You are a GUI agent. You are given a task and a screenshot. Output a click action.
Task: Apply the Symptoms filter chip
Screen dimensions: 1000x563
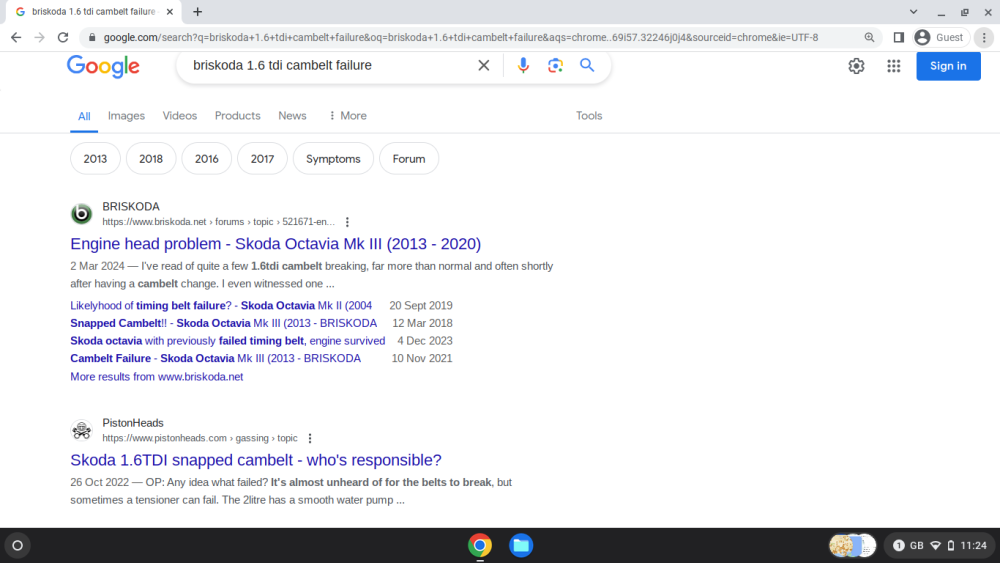pos(333,159)
